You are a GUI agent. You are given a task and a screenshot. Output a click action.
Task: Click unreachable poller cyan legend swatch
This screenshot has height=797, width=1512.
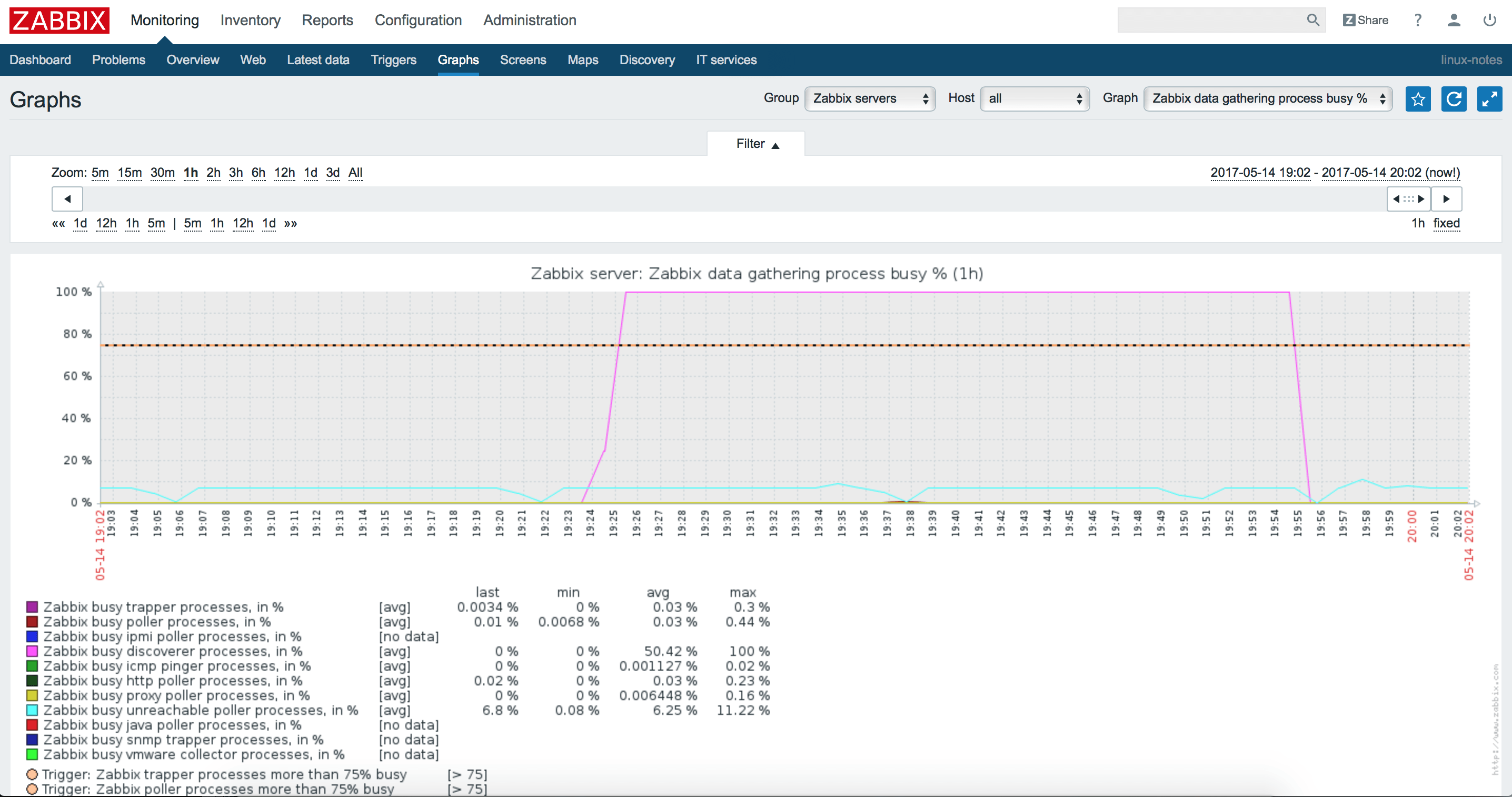click(32, 710)
